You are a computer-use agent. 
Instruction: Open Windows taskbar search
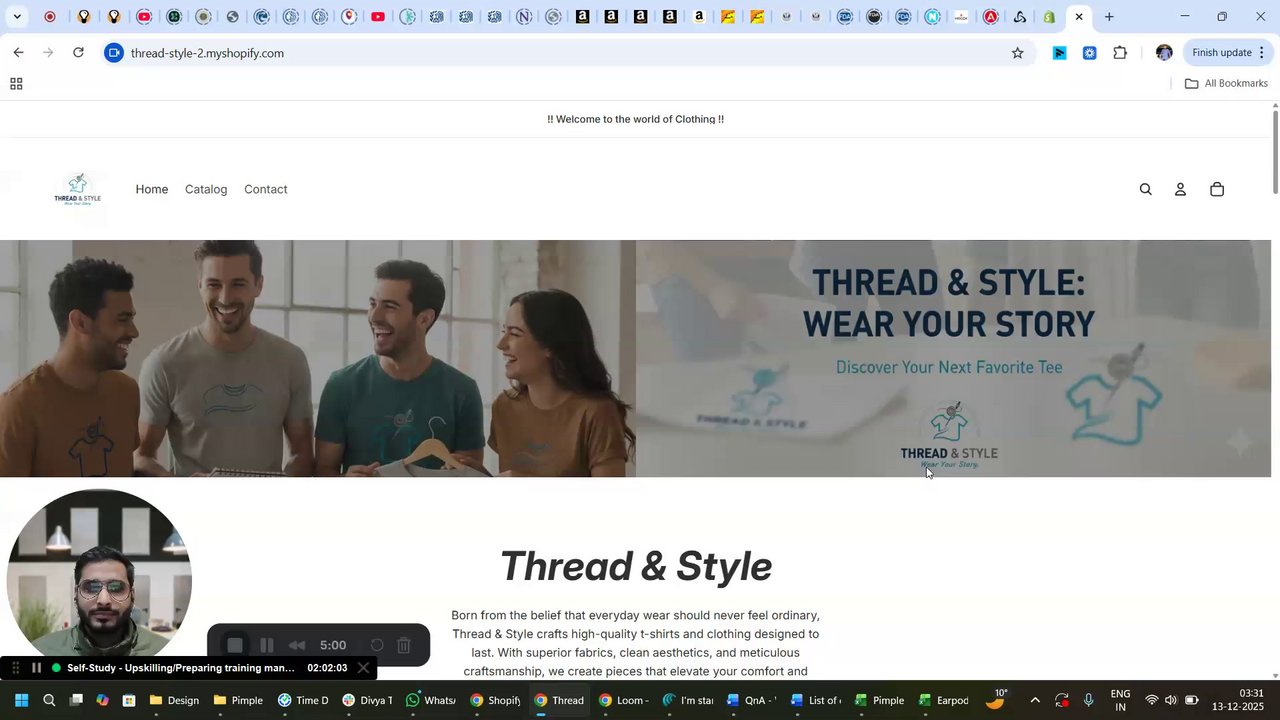(x=49, y=700)
